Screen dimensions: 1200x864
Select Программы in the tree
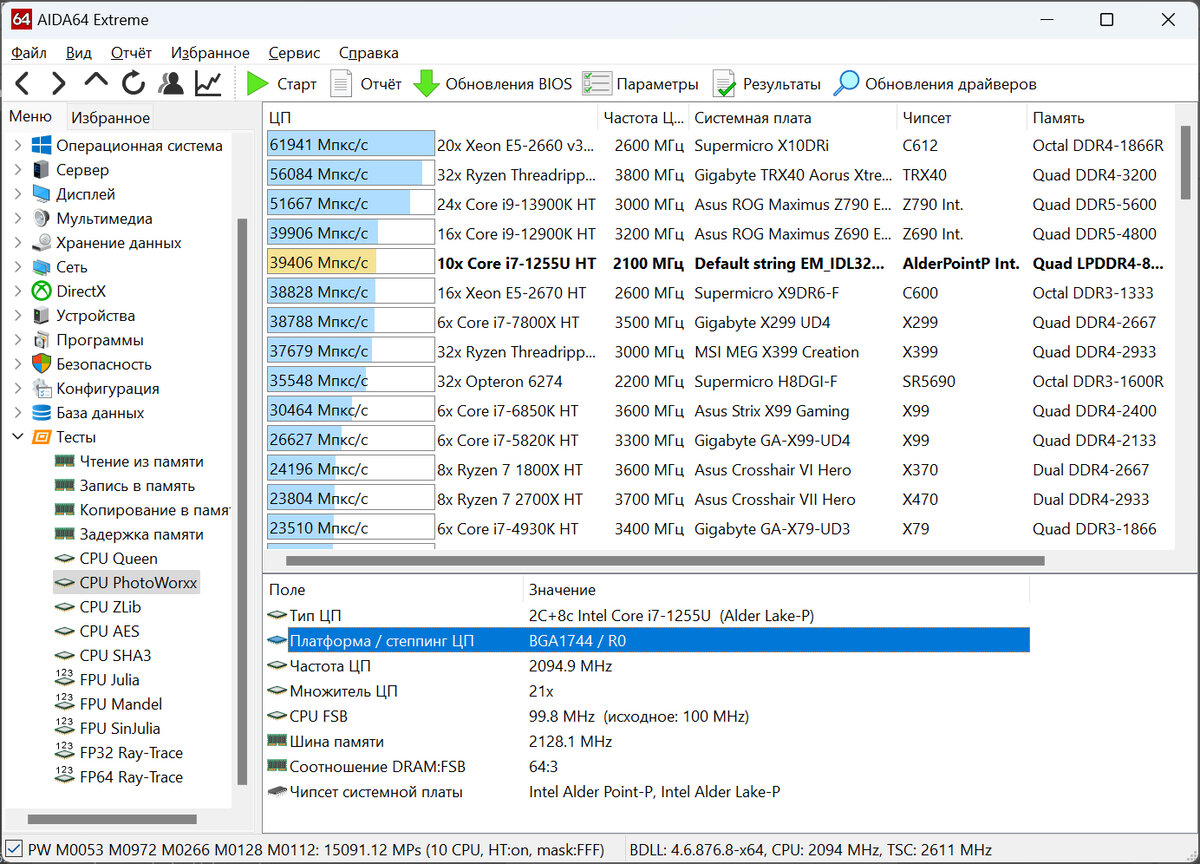coord(99,340)
